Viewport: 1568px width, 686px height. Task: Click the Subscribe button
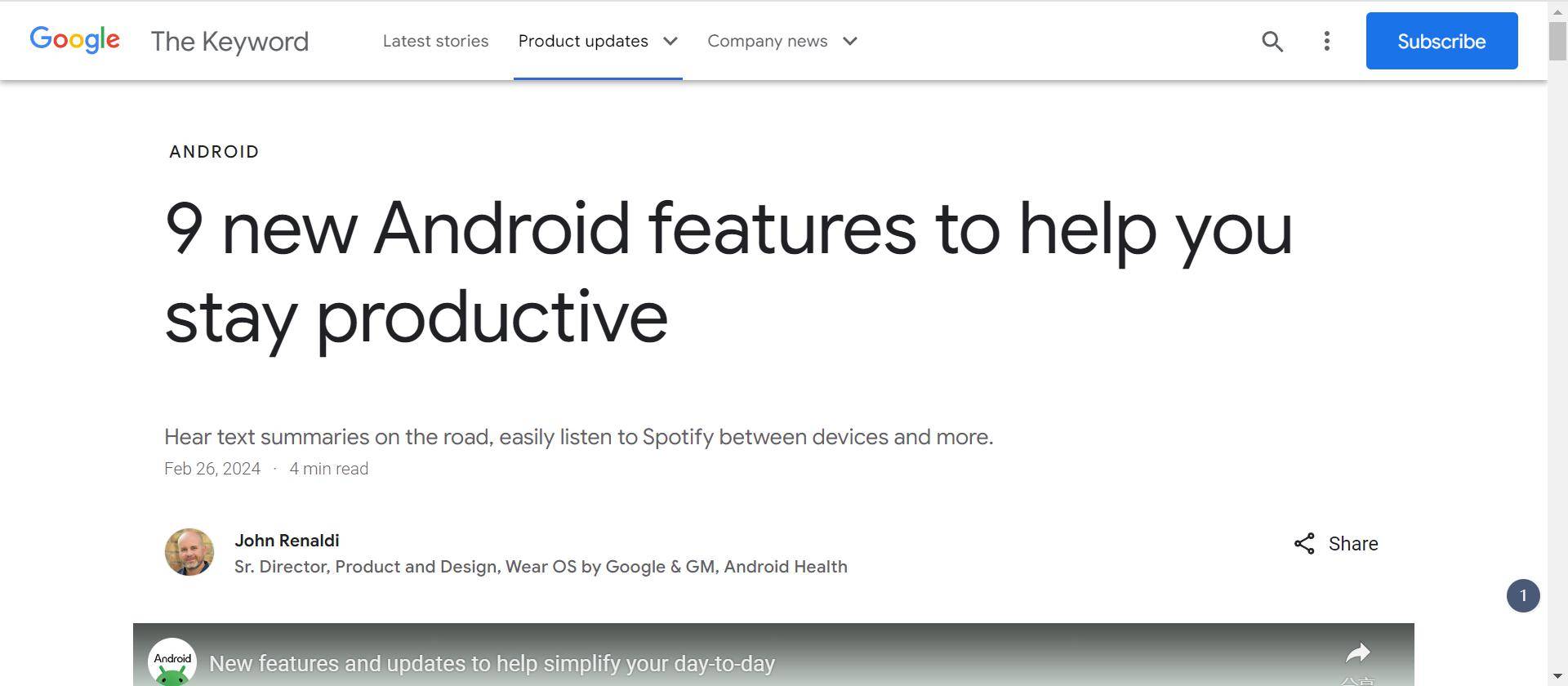coord(1441,41)
